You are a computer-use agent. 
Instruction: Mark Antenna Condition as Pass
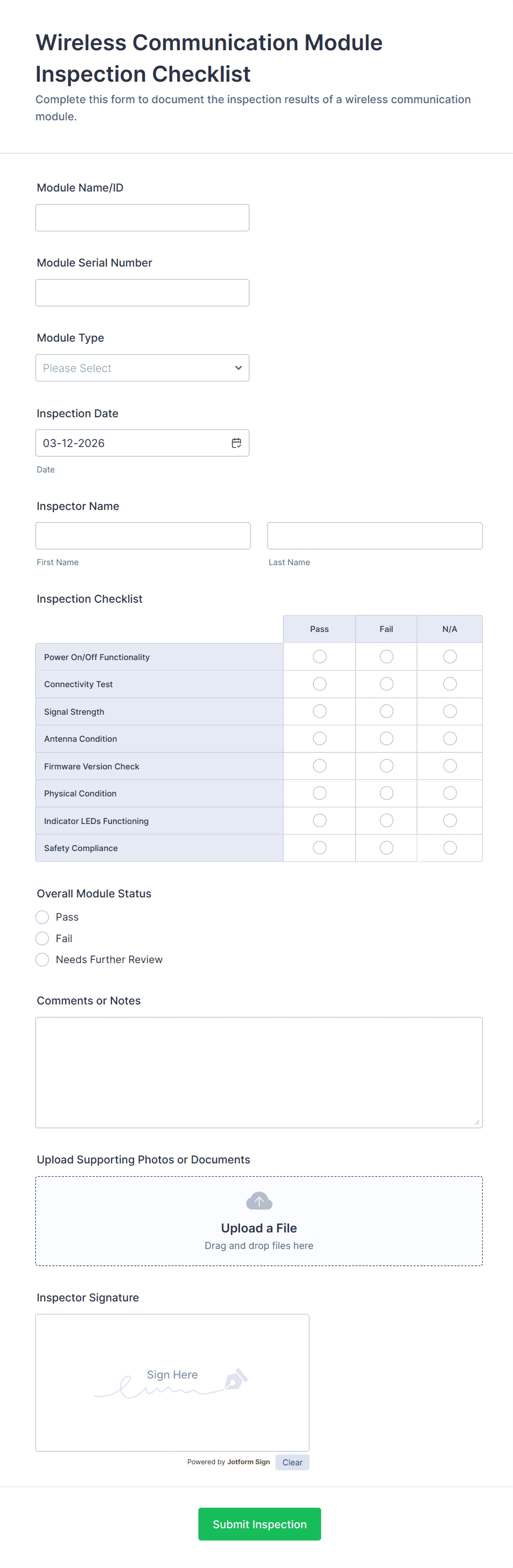pos(319,738)
